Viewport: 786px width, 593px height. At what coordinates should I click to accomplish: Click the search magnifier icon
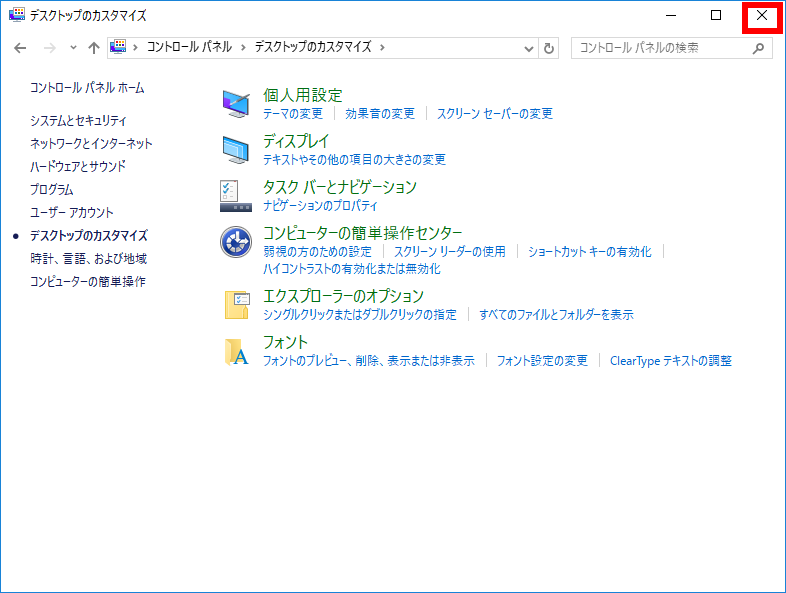(x=758, y=48)
